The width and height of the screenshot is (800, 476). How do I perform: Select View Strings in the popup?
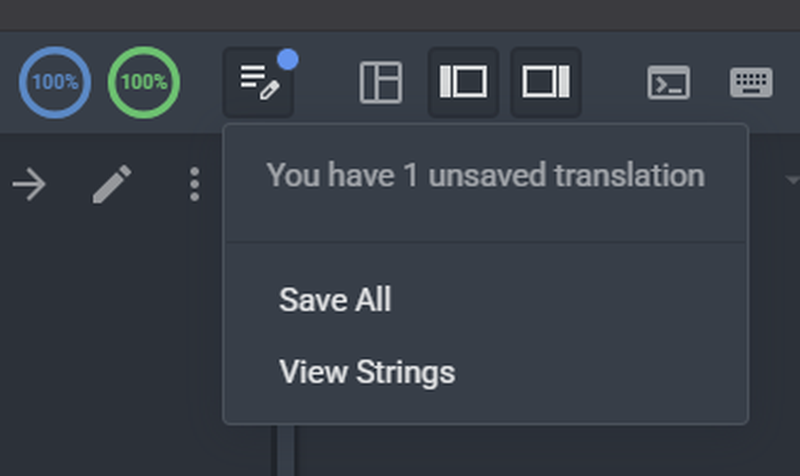click(367, 372)
